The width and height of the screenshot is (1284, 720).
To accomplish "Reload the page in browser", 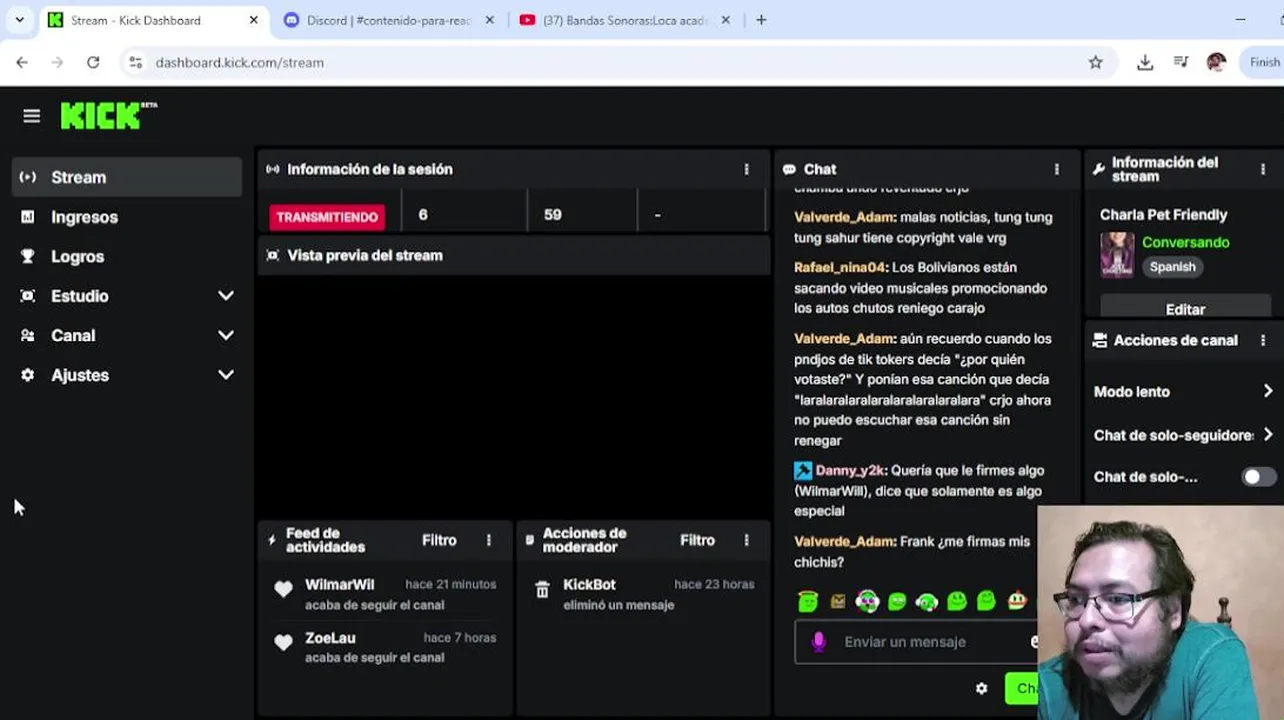I will (x=93, y=62).
